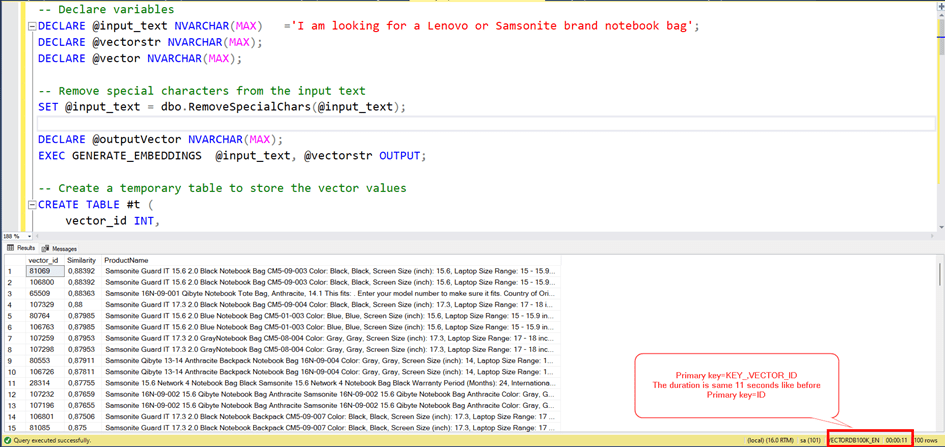Select the ProductName column header

(x=126, y=260)
